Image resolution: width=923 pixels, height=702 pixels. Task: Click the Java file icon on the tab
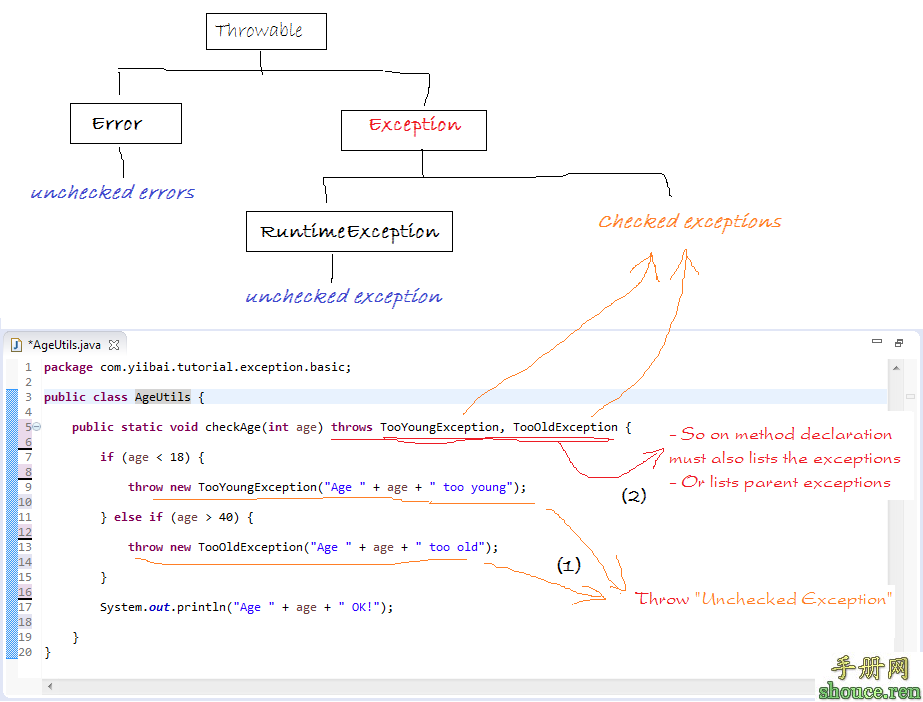[17, 345]
